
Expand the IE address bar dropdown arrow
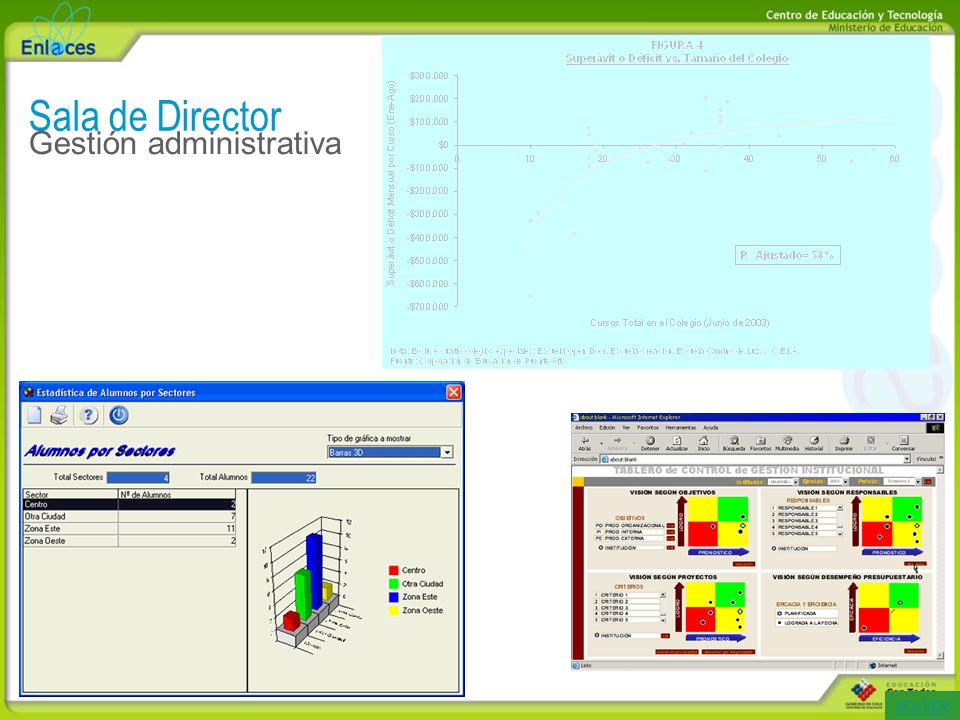907,459
